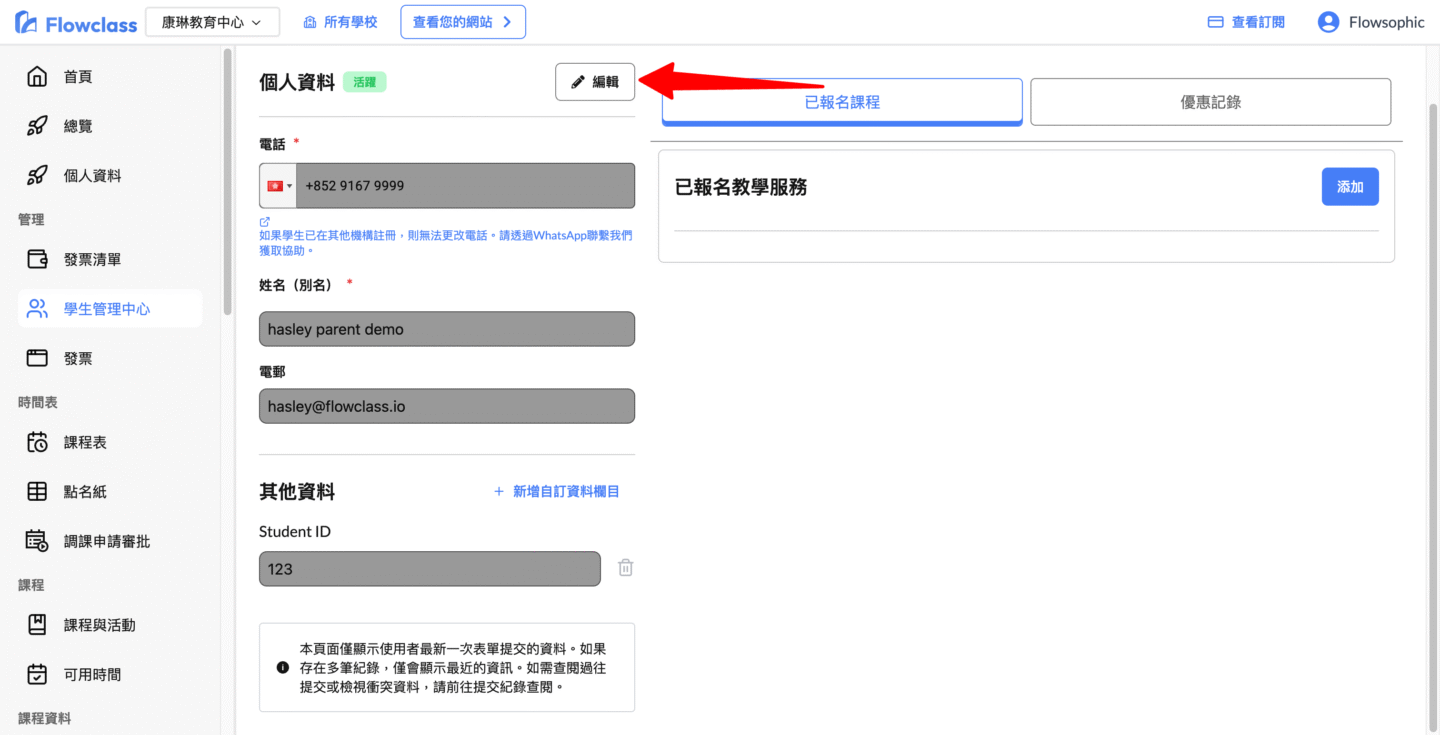Open 調課申請審批 calendar icon in sidebar
This screenshot has height=735, width=1440.
[37, 541]
